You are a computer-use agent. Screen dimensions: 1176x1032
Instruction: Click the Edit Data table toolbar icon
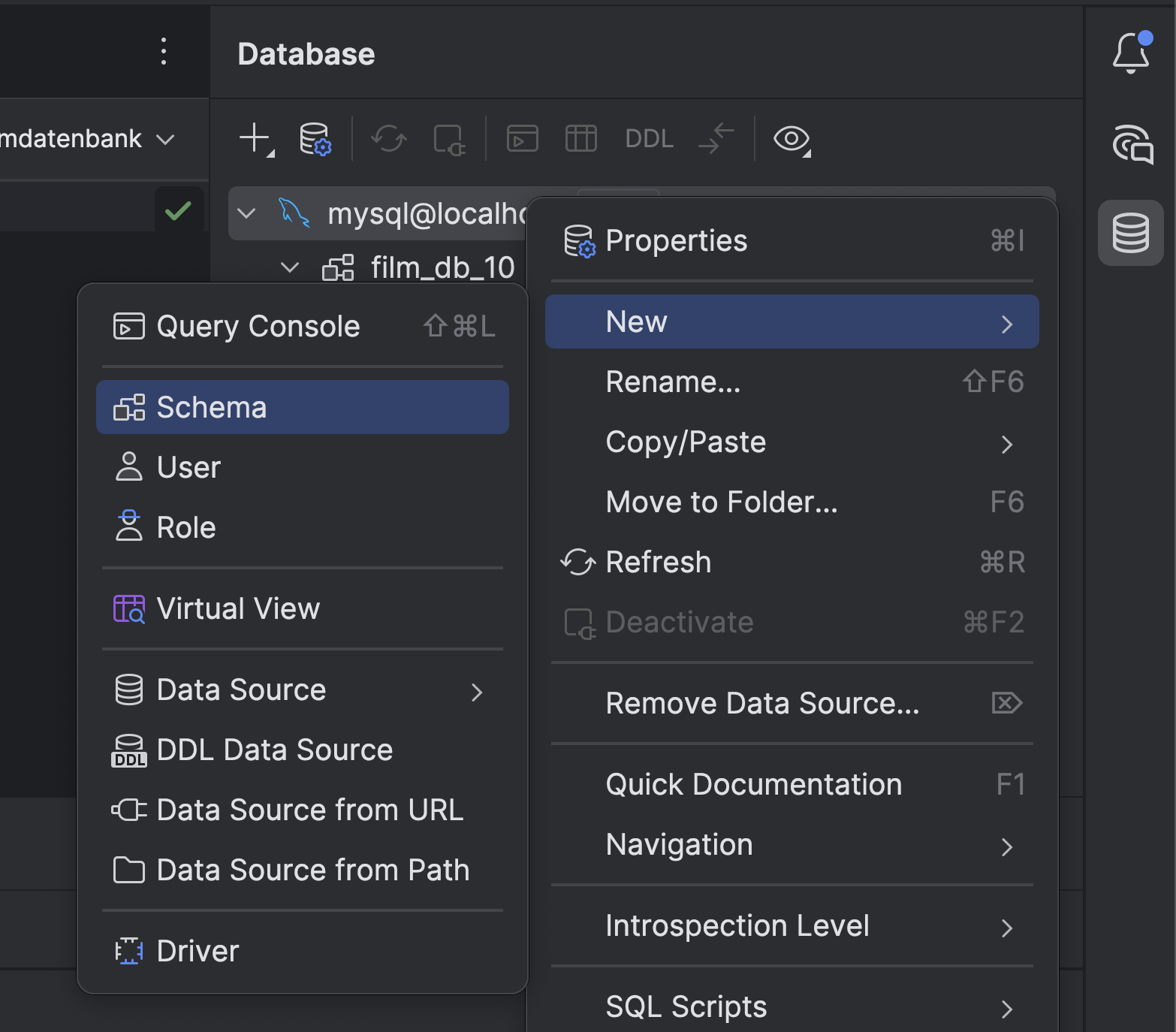(x=580, y=139)
